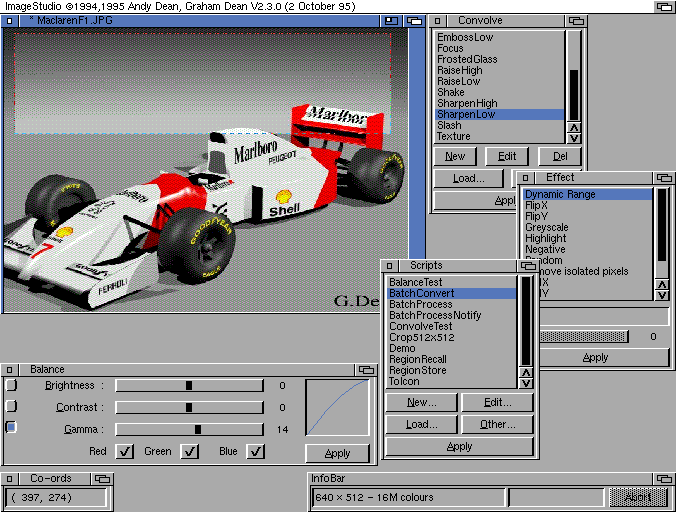676x512 pixels.
Task: Click the Effect window amount slider
Action: click(584, 337)
